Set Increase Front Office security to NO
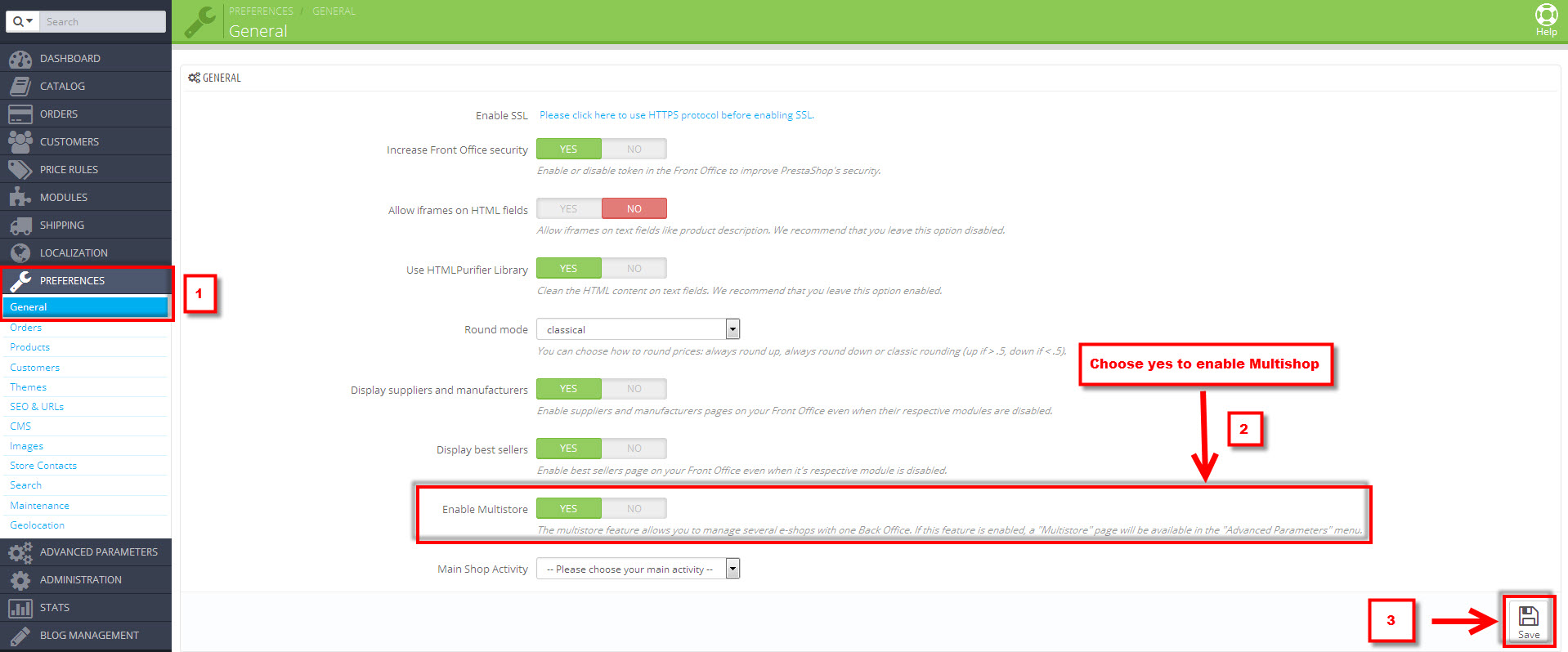Image resolution: width=1568 pixels, height=652 pixels. (x=634, y=150)
